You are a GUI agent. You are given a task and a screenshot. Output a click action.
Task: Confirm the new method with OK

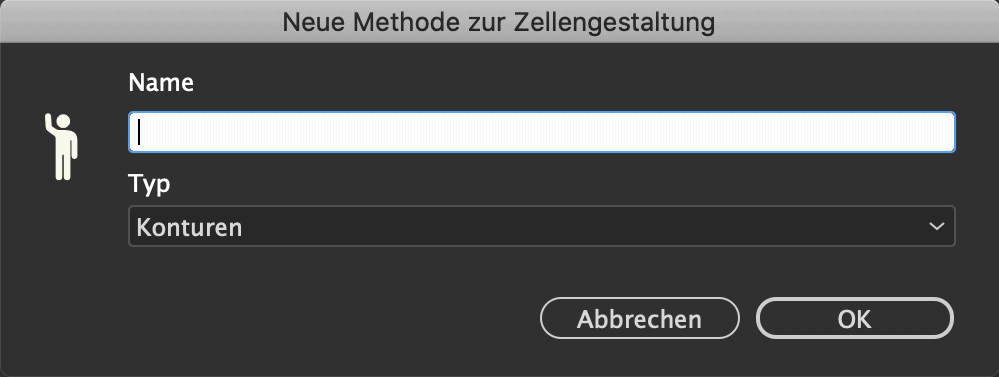854,318
